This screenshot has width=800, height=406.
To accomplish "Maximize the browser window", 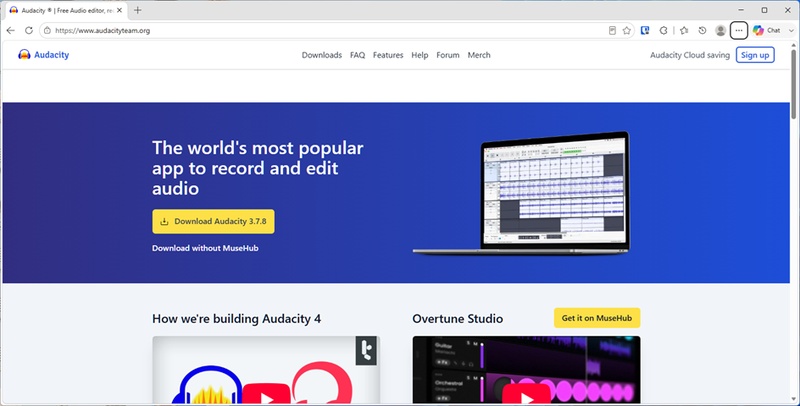I will pos(764,10).
